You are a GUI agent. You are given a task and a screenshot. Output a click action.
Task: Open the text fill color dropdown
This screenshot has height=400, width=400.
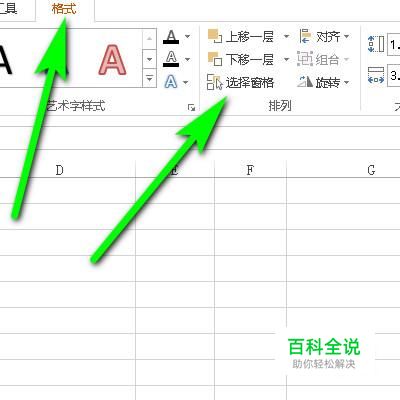187,37
